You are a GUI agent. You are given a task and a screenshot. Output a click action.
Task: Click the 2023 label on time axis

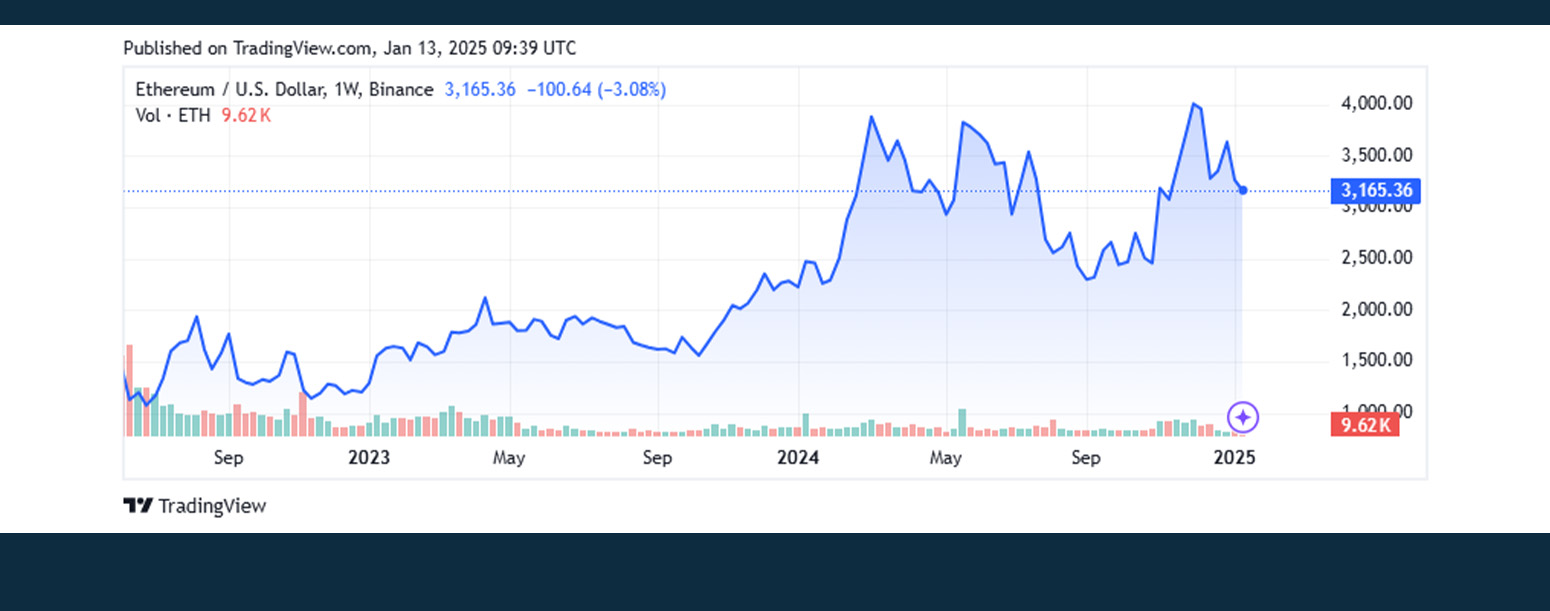pyautogui.click(x=368, y=458)
